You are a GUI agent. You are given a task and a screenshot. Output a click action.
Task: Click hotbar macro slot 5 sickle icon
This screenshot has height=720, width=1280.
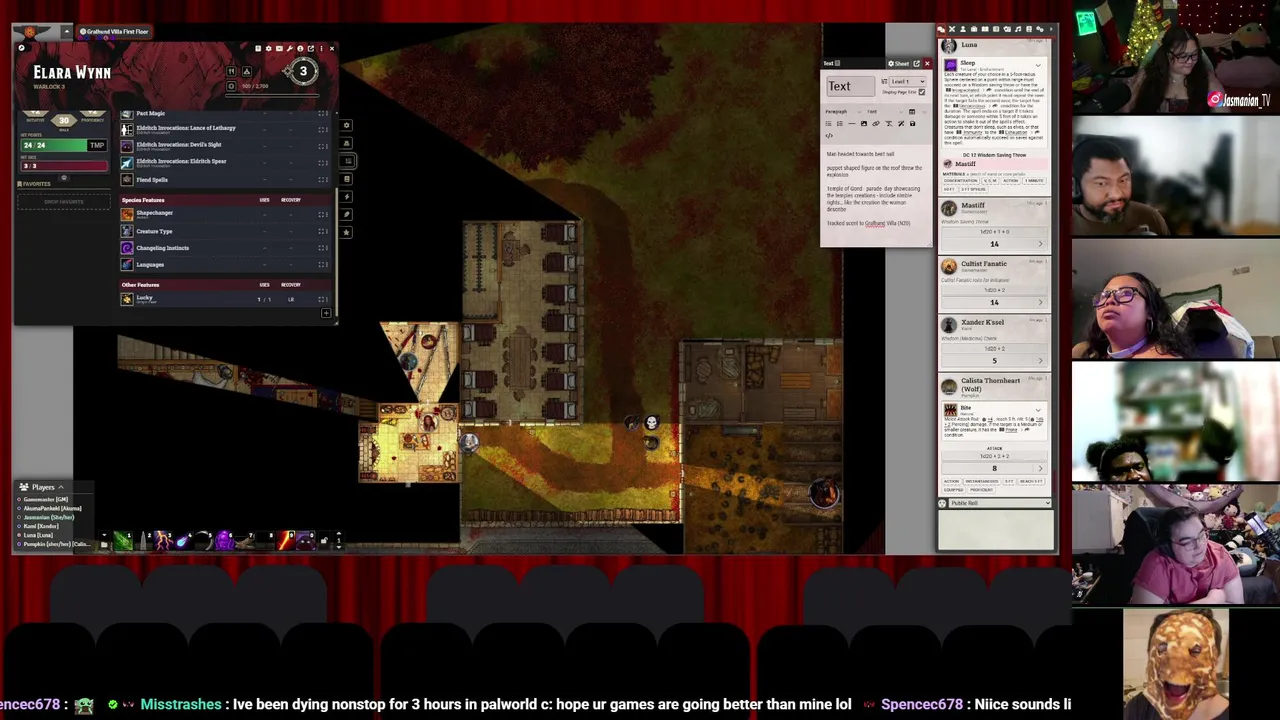(x=203, y=541)
